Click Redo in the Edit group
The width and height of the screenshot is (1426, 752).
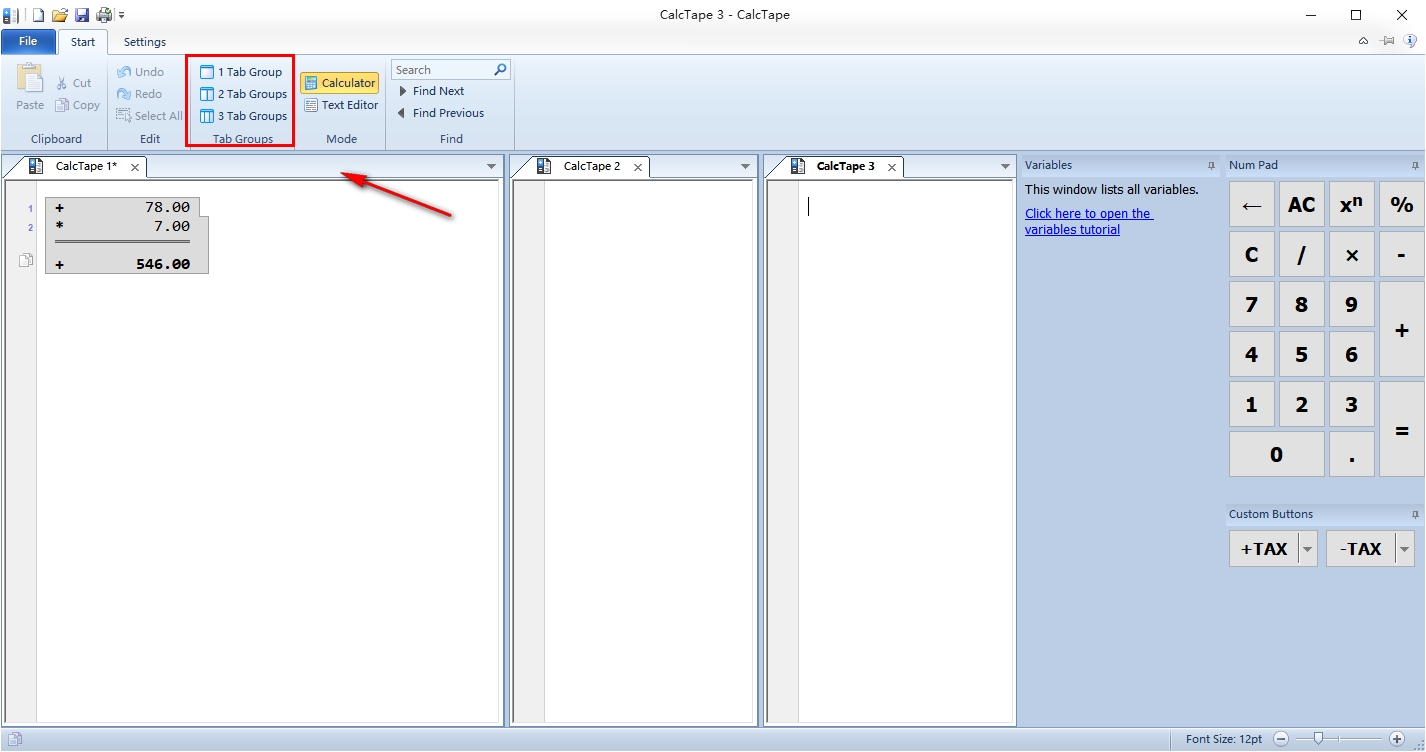click(x=140, y=94)
